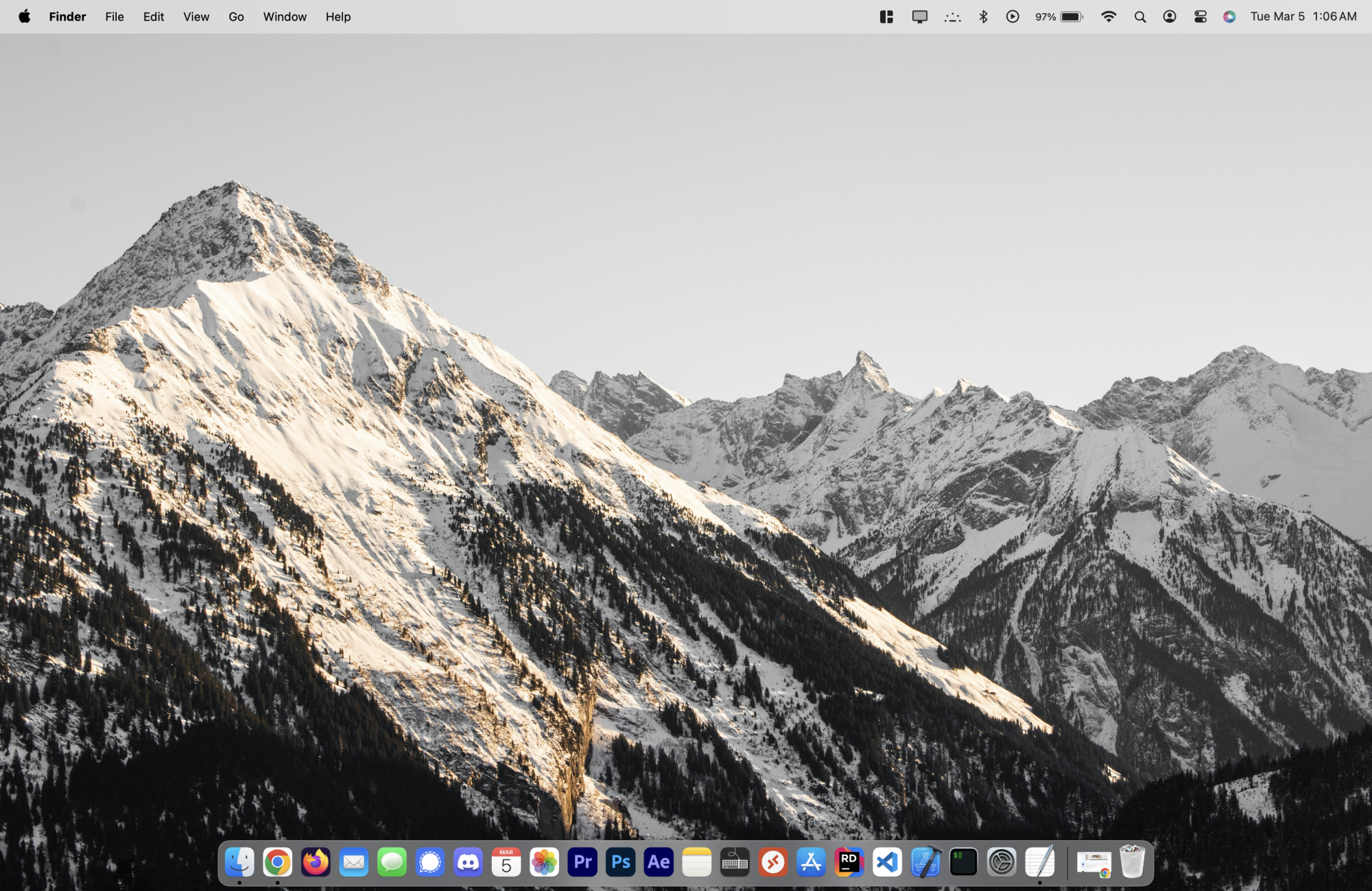1372x891 pixels.
Task: Open the Window menu
Action: tap(285, 16)
